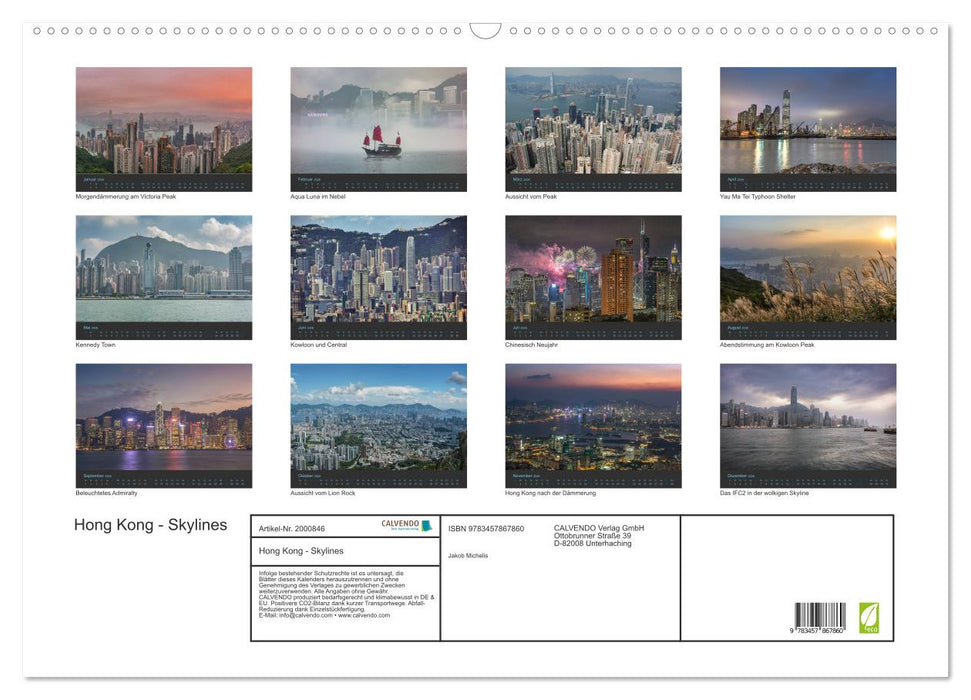Click the info@calvendo.com email address
The height and width of the screenshot is (700, 971).
(305, 614)
